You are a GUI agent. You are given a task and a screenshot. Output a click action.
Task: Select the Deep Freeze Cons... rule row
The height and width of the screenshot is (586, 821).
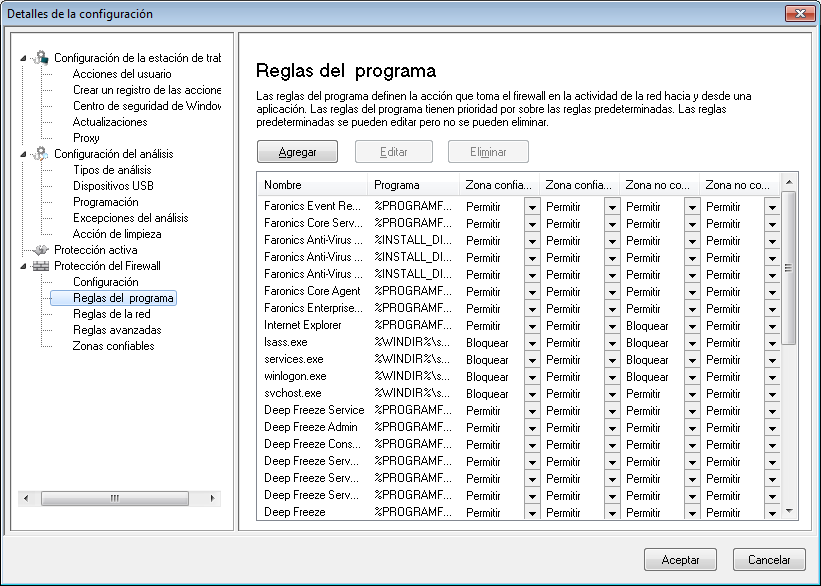click(x=518, y=444)
